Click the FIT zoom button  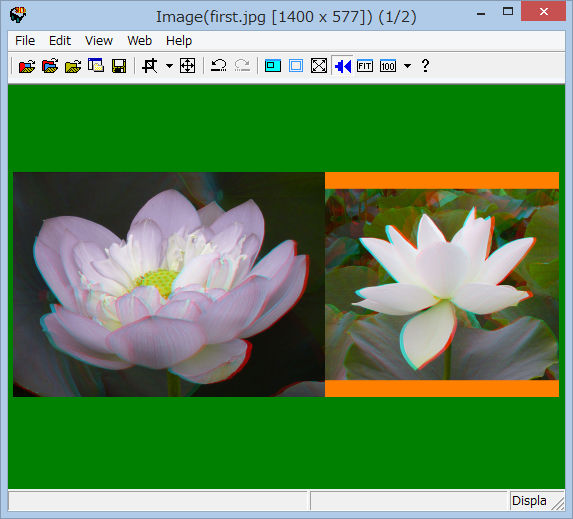(x=365, y=66)
